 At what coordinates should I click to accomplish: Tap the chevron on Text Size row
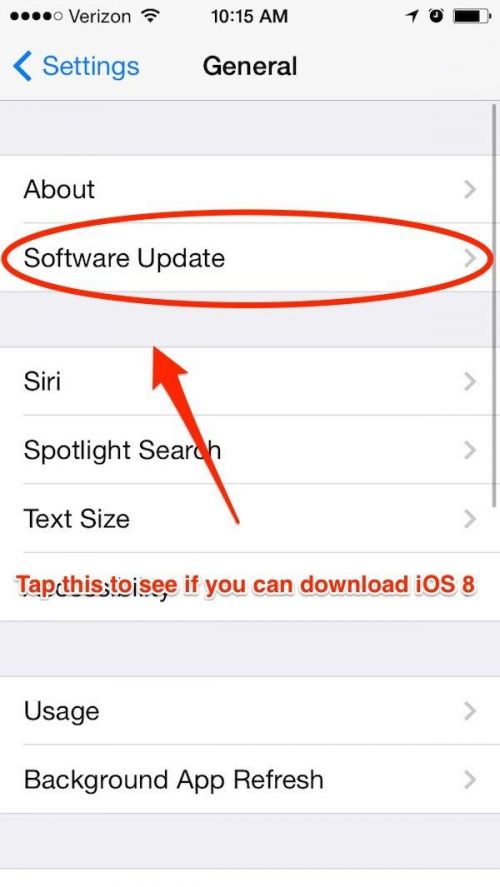coord(469,518)
